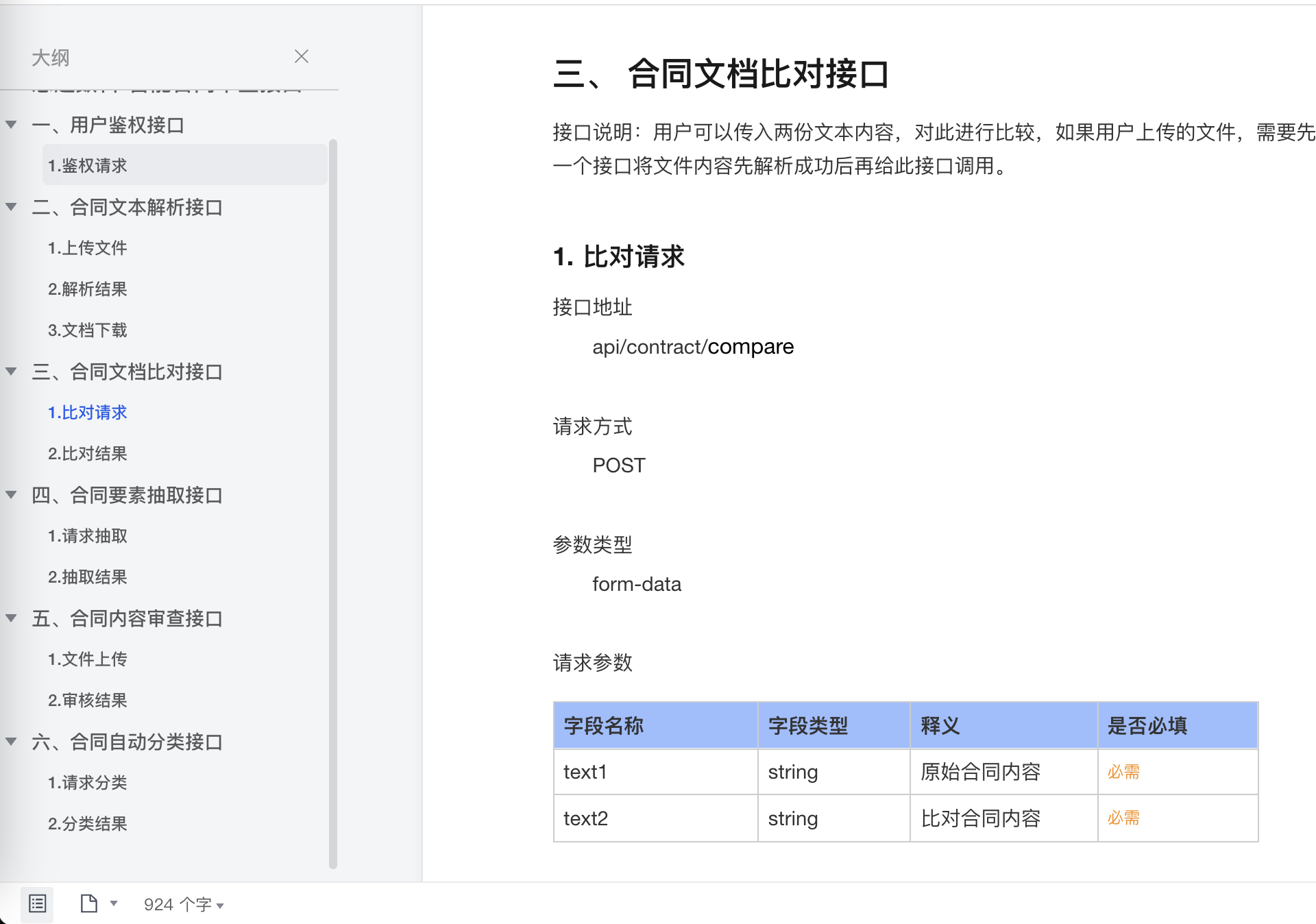Open page layout dropdown arrow
This screenshot has height=924, width=1316.
click(114, 903)
